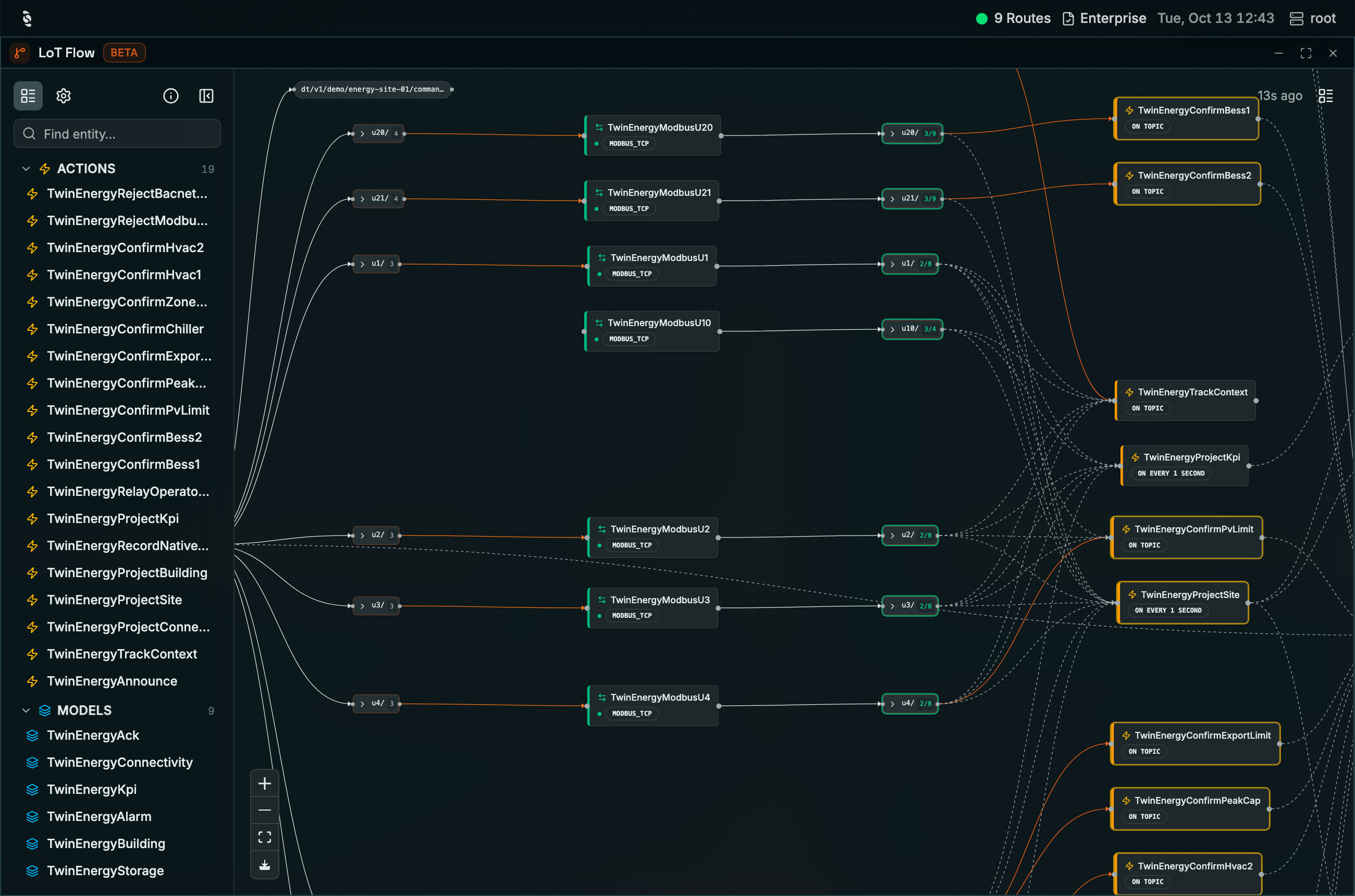The width and height of the screenshot is (1355, 896).
Task: Focus the Find entity search field
Action: [x=117, y=134]
